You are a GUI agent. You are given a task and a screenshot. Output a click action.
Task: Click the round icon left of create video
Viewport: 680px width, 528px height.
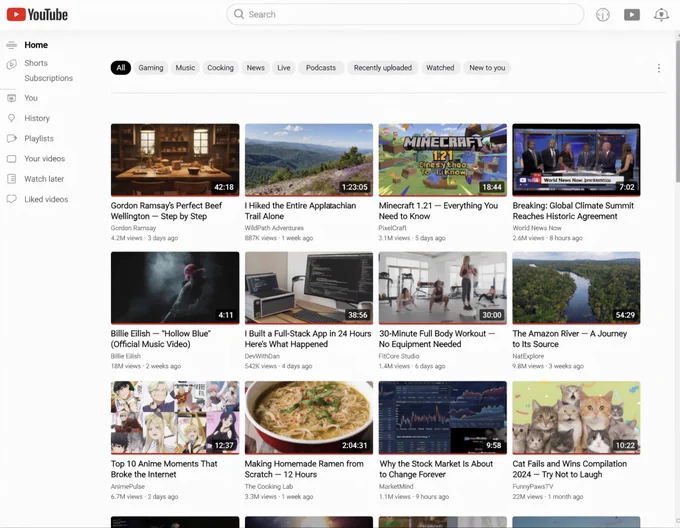pos(602,15)
